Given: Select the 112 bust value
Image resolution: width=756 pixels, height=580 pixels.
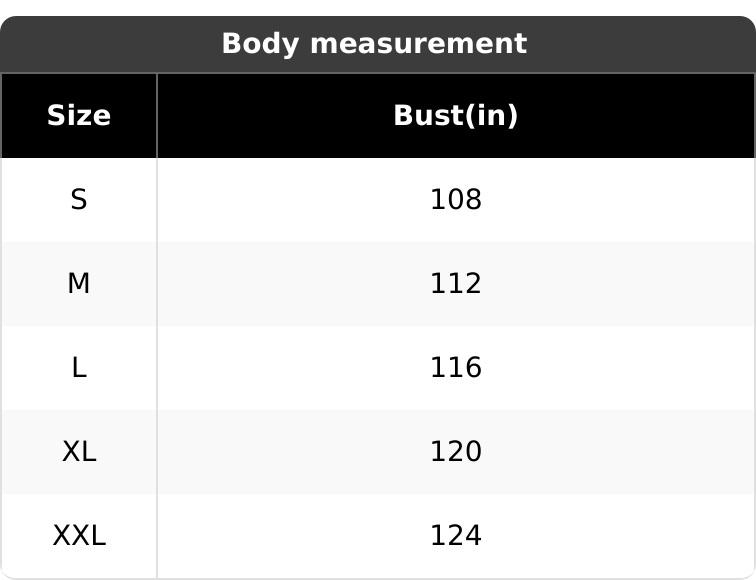Looking at the screenshot, I should 455,284.
